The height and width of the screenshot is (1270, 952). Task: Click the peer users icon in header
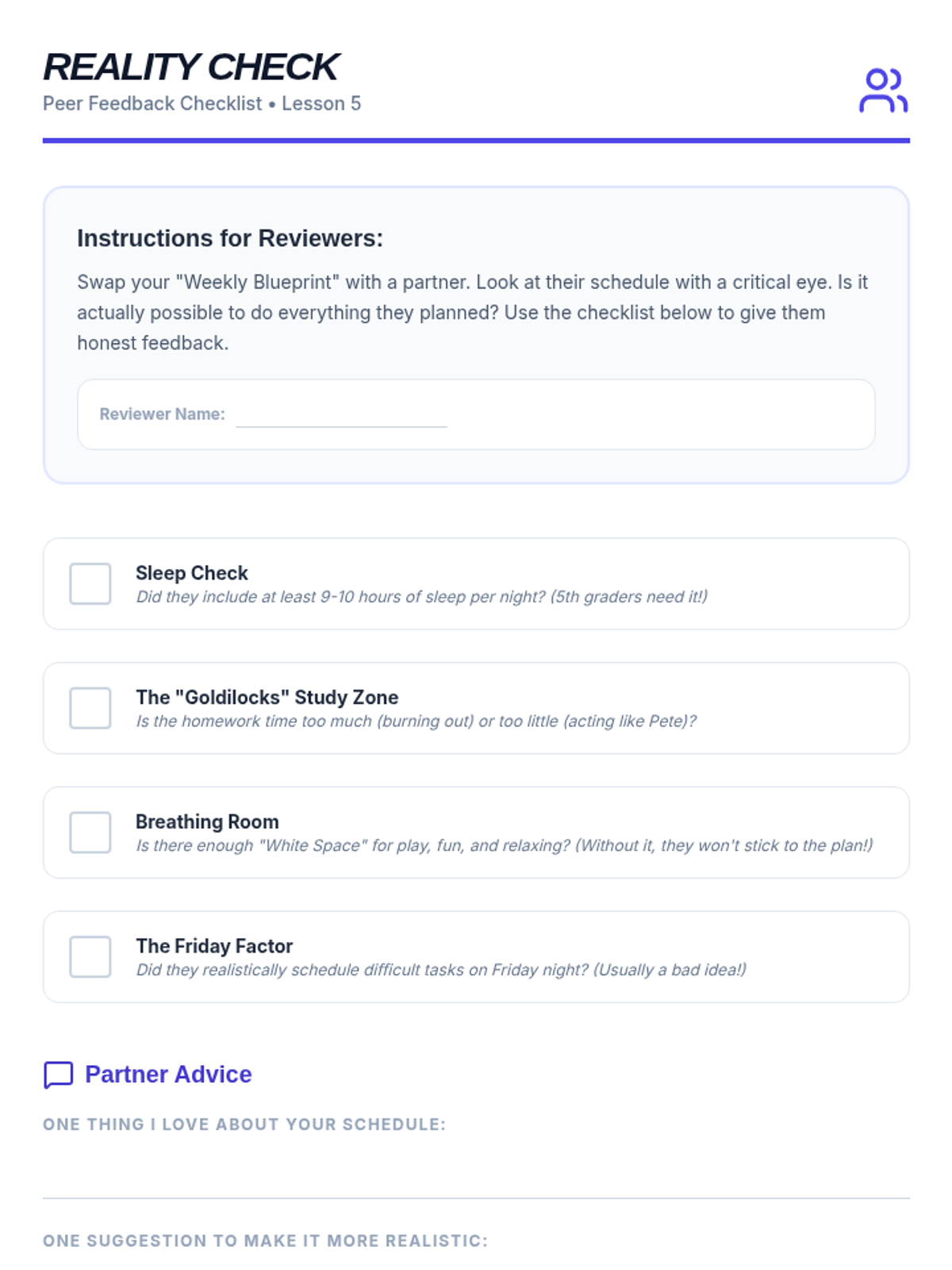[x=883, y=90]
